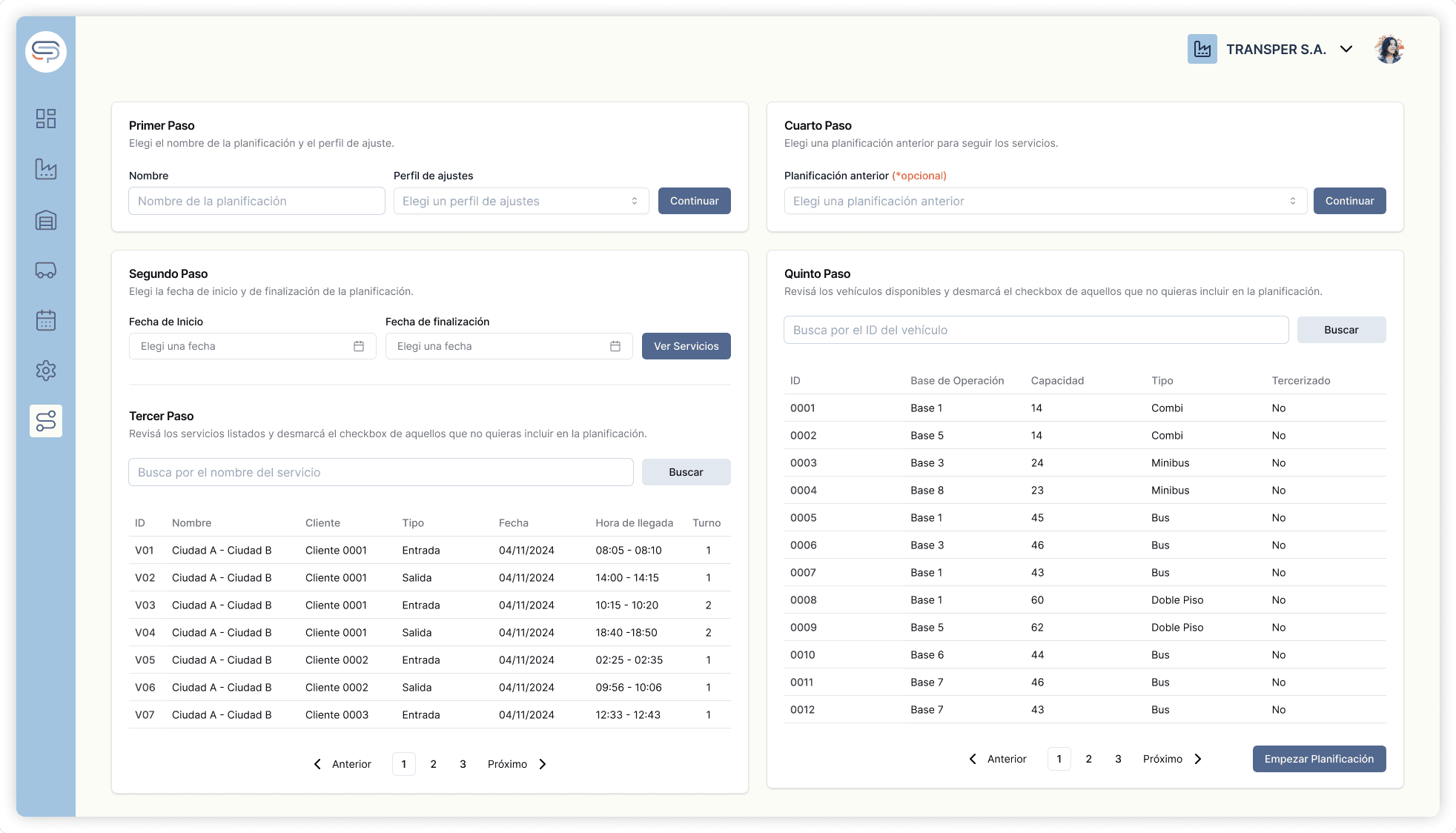This screenshot has height=833, width=1456.
Task: Go to page 2 of the services list
Action: [x=433, y=763]
